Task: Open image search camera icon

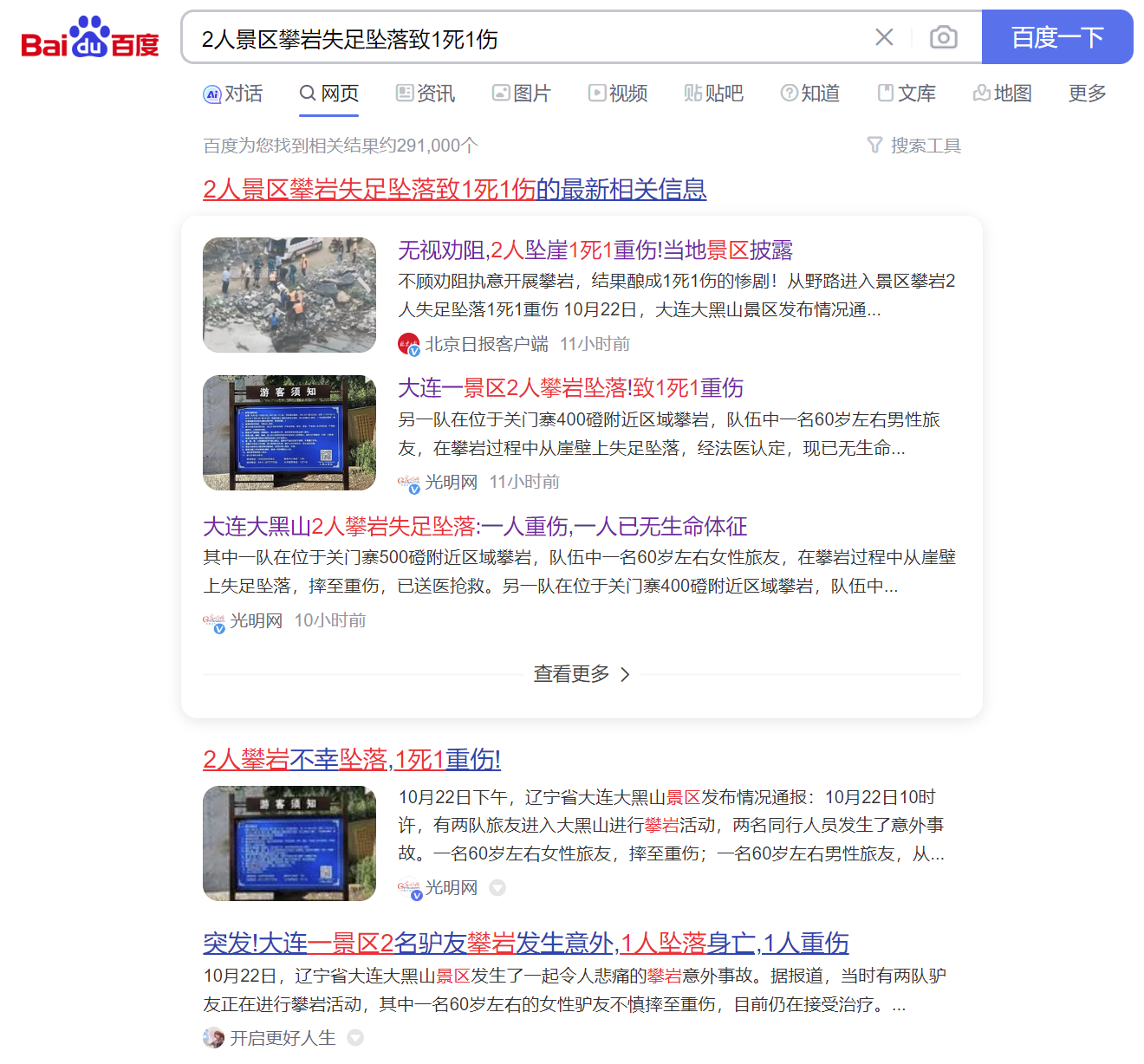Action: (x=943, y=37)
